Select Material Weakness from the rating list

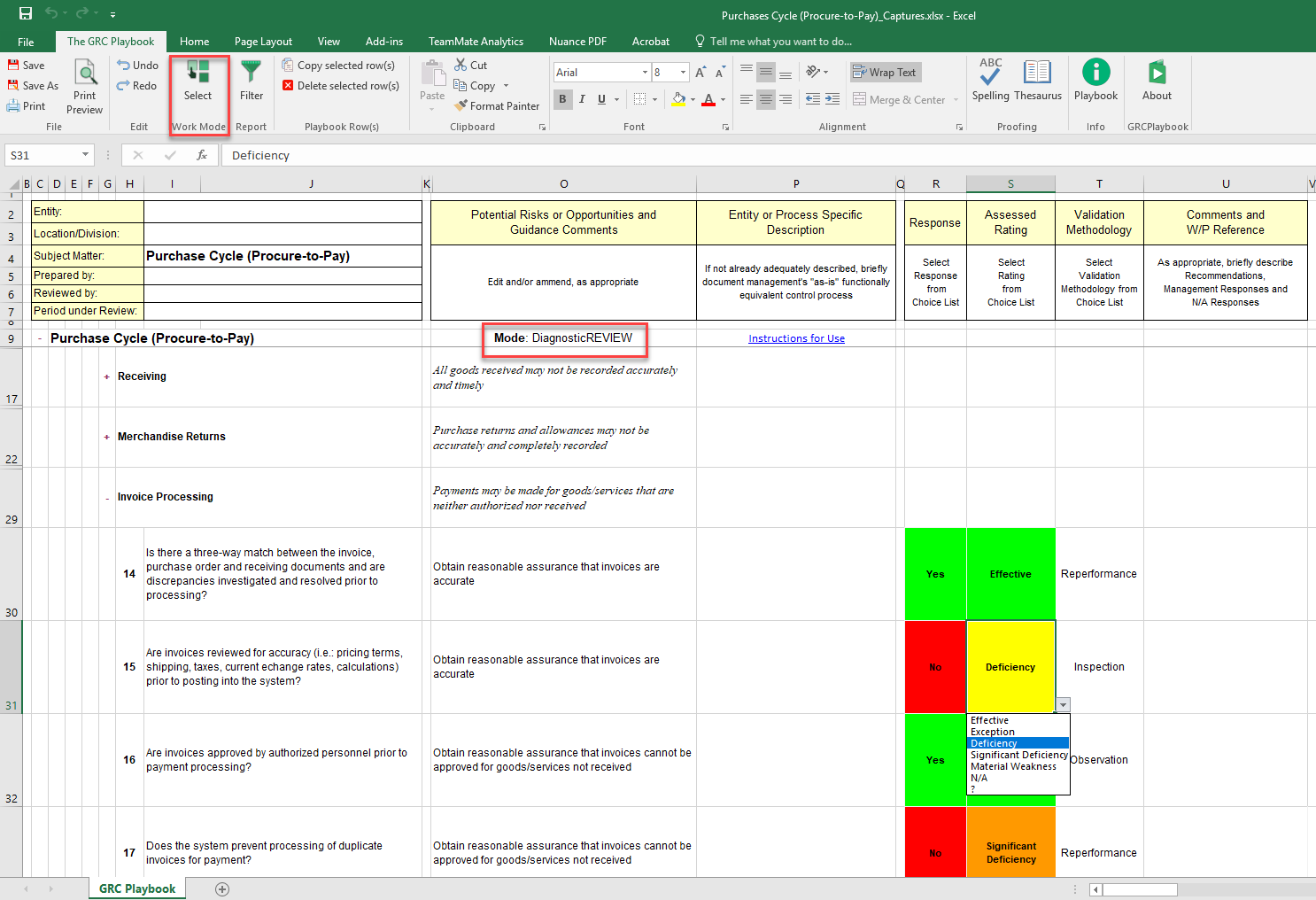(1015, 766)
